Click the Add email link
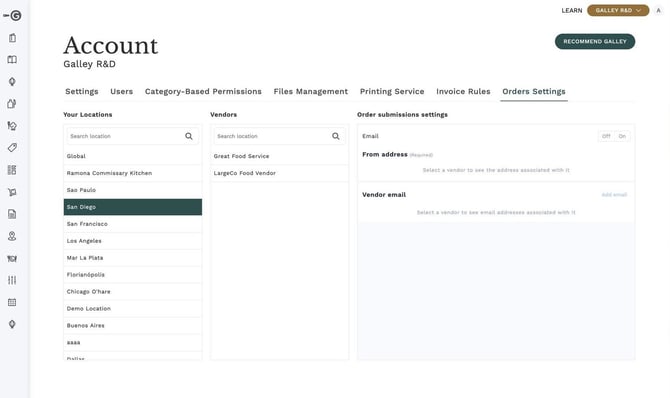670x398 pixels. click(x=614, y=195)
